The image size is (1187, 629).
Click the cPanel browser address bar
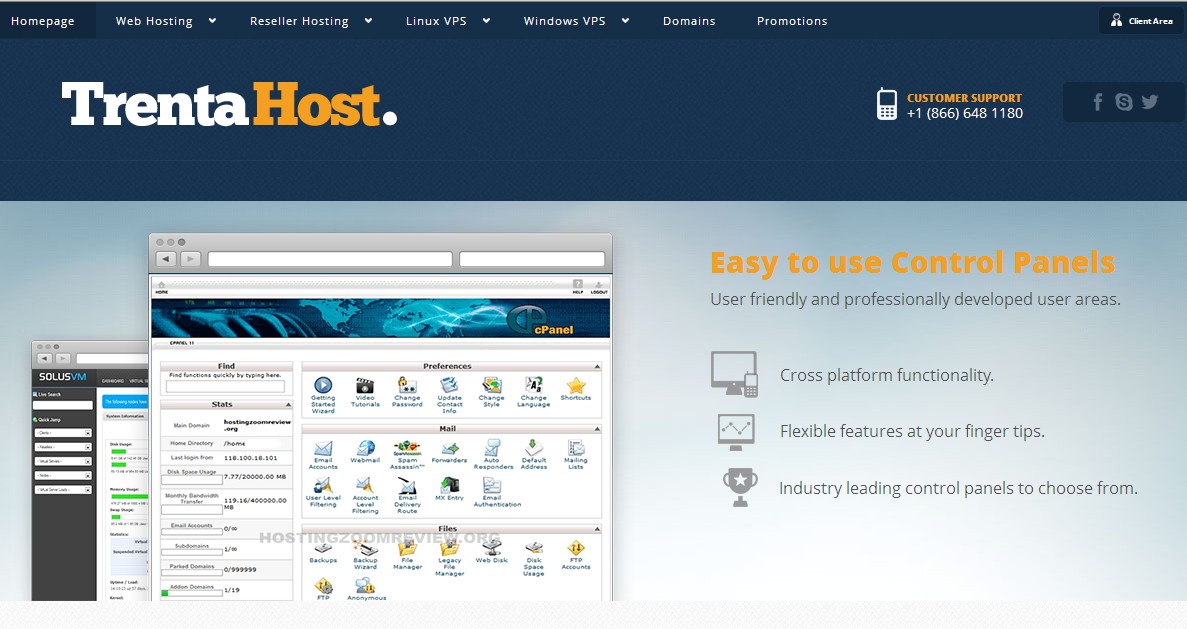click(x=330, y=260)
